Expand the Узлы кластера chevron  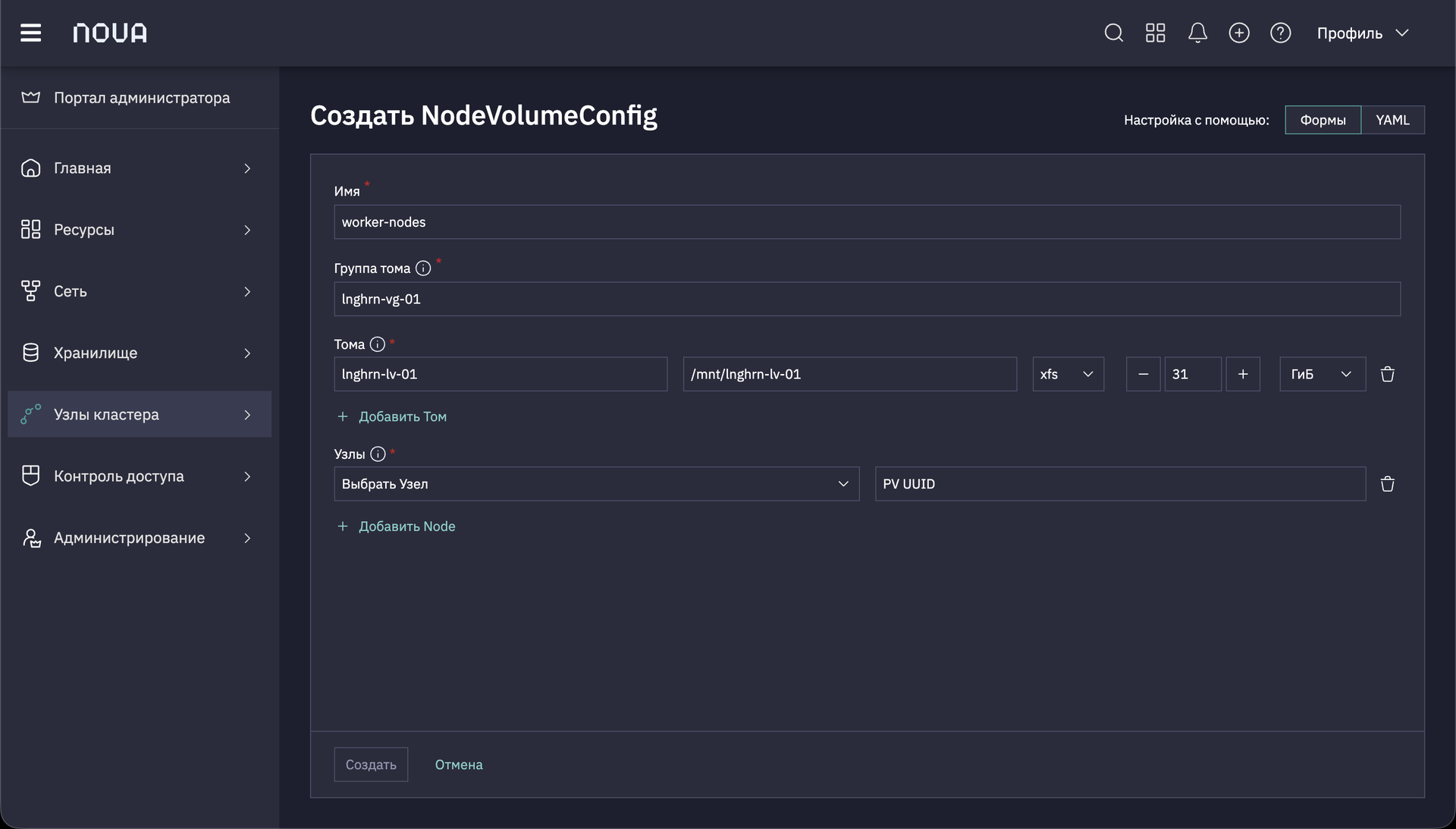click(x=247, y=415)
